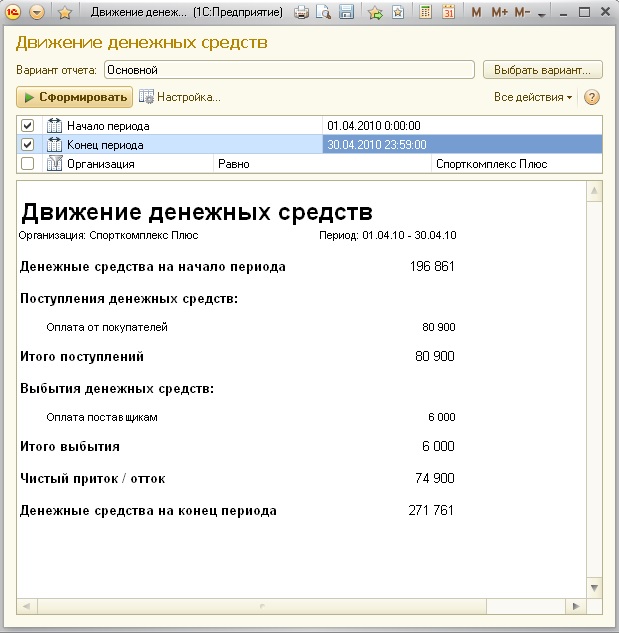Viewport: 619px width, 633px height.
Task: Click the M+ memory add button
Action: tap(499, 13)
